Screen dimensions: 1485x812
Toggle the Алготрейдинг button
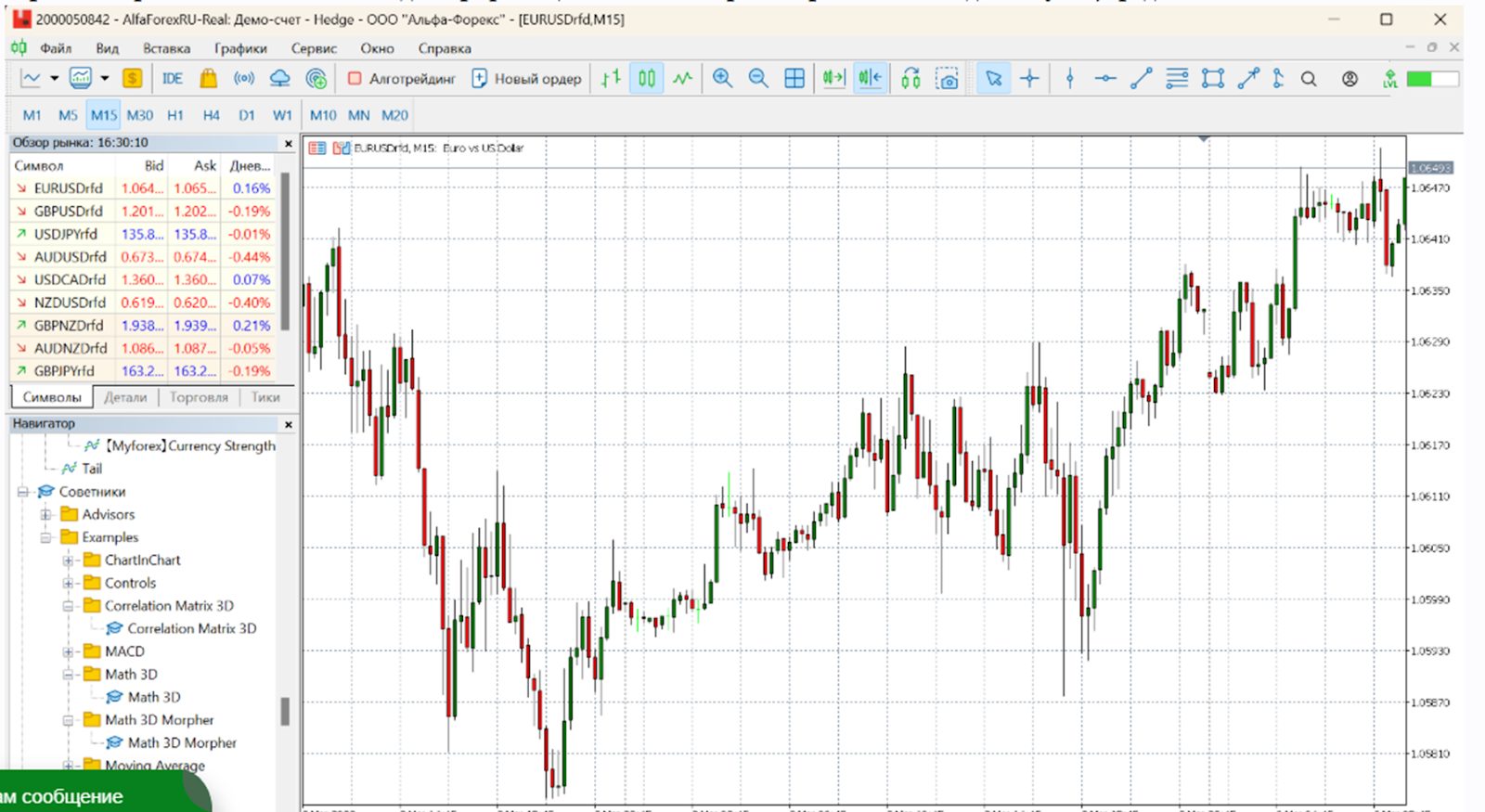click(x=401, y=79)
